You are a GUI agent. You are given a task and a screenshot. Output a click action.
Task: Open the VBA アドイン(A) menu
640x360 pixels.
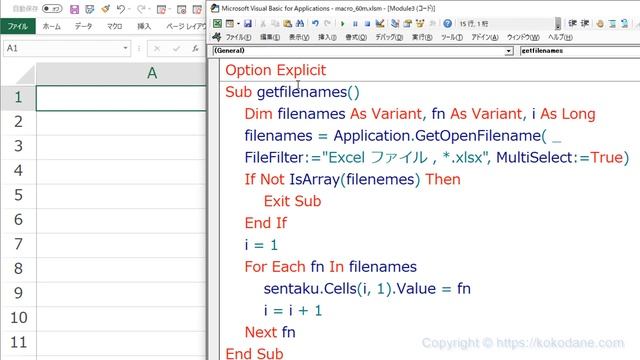pyautogui.click(x=485, y=37)
